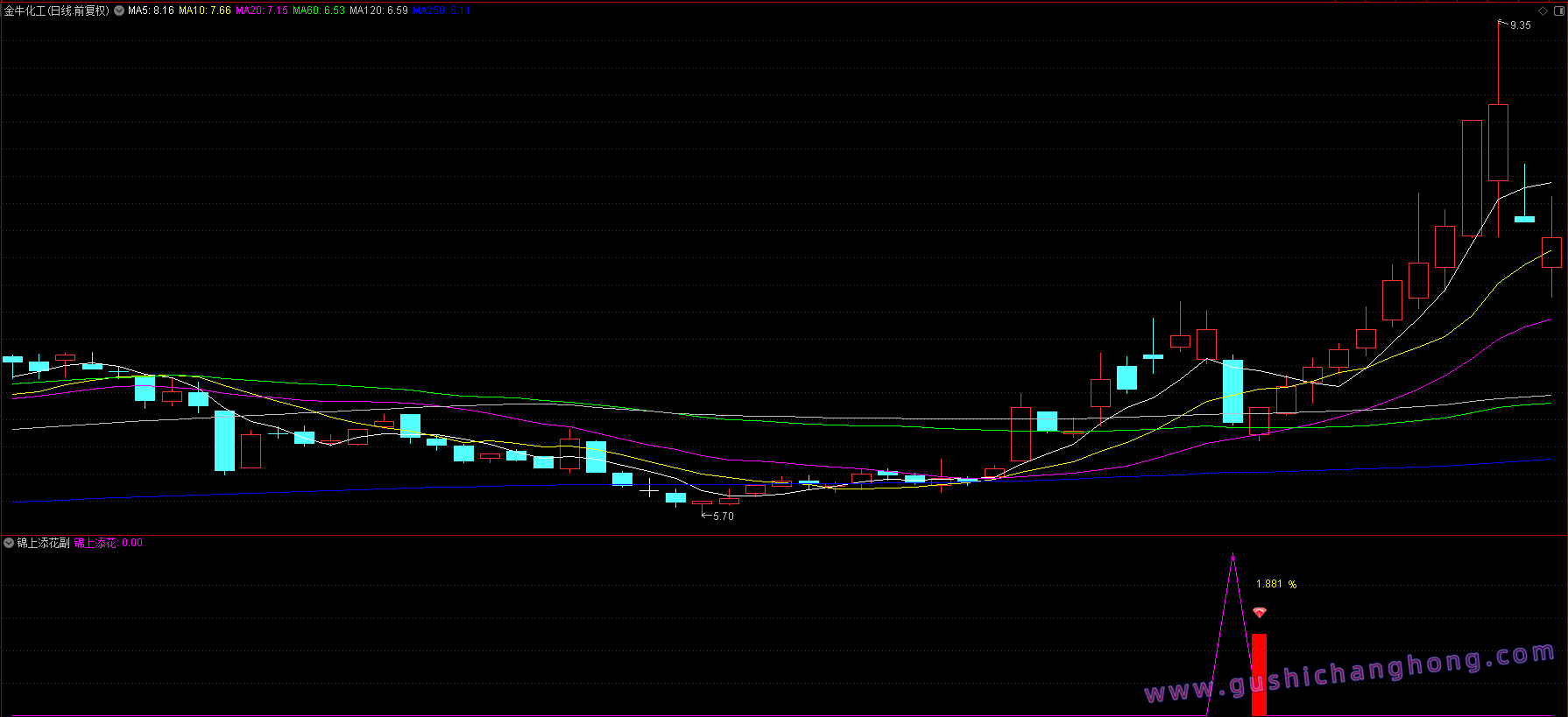Select the yellow MA10 indicator label

205,11
